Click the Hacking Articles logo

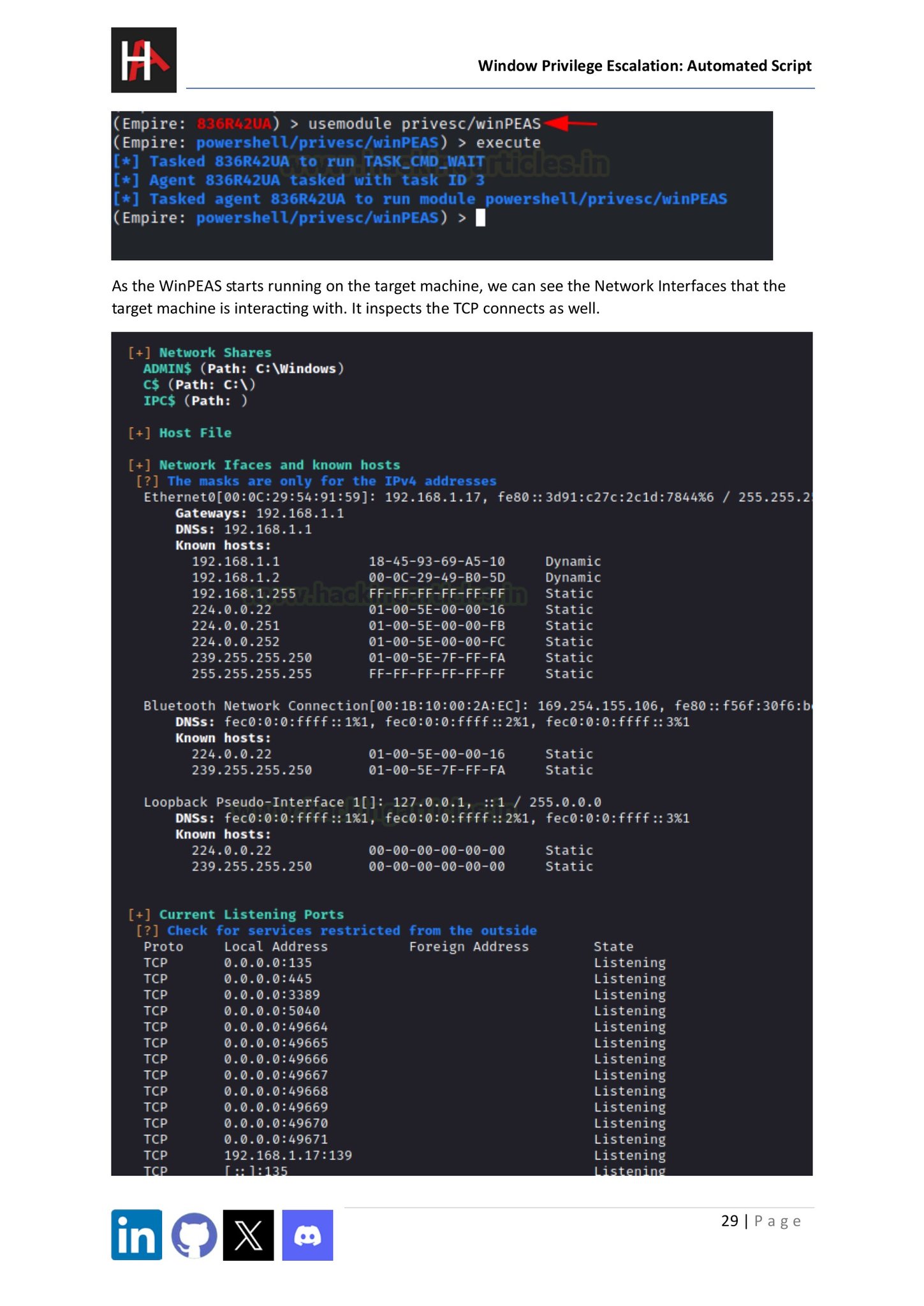(143, 60)
